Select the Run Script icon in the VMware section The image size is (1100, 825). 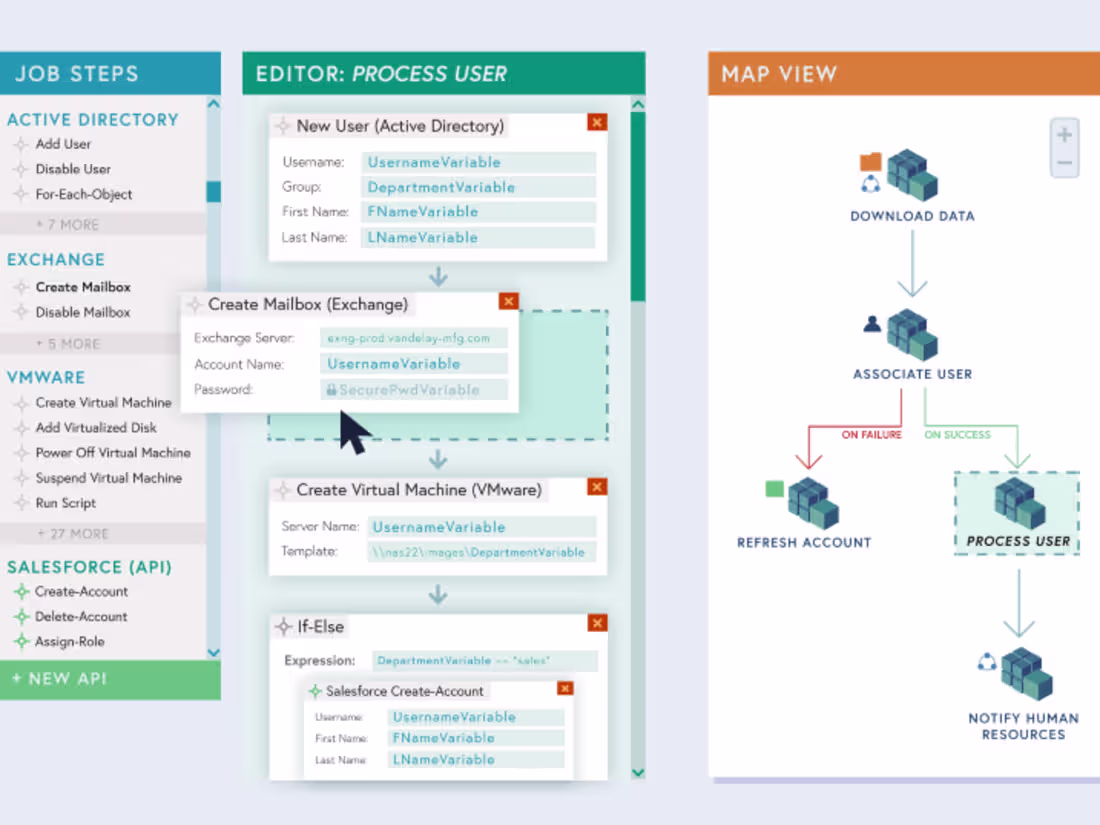pos(22,503)
